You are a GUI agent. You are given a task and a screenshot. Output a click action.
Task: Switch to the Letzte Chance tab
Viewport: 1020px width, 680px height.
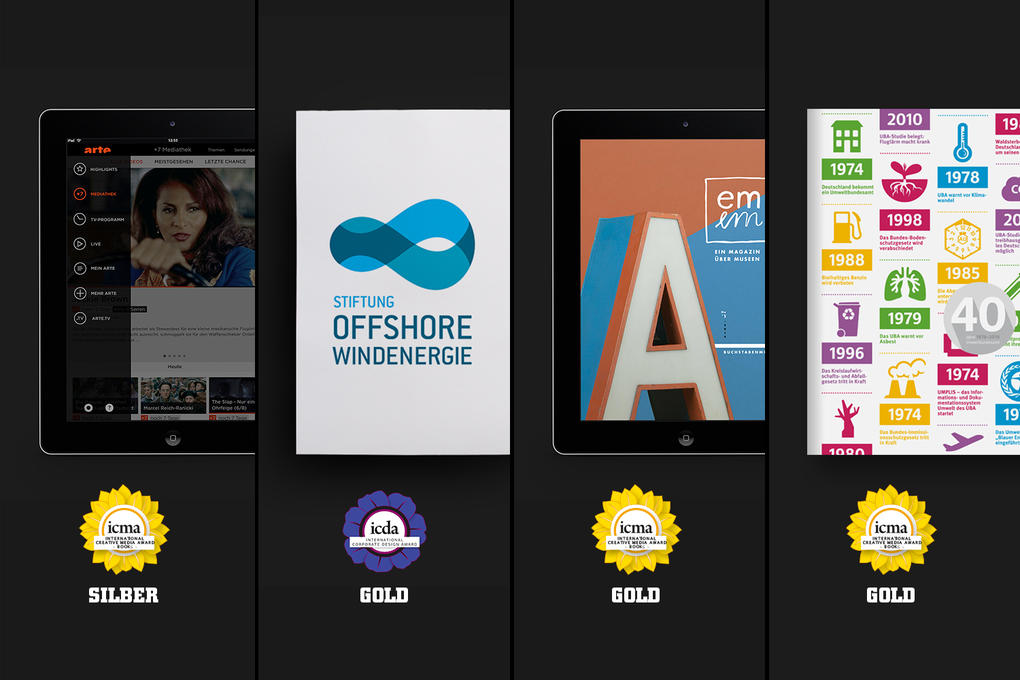225,161
